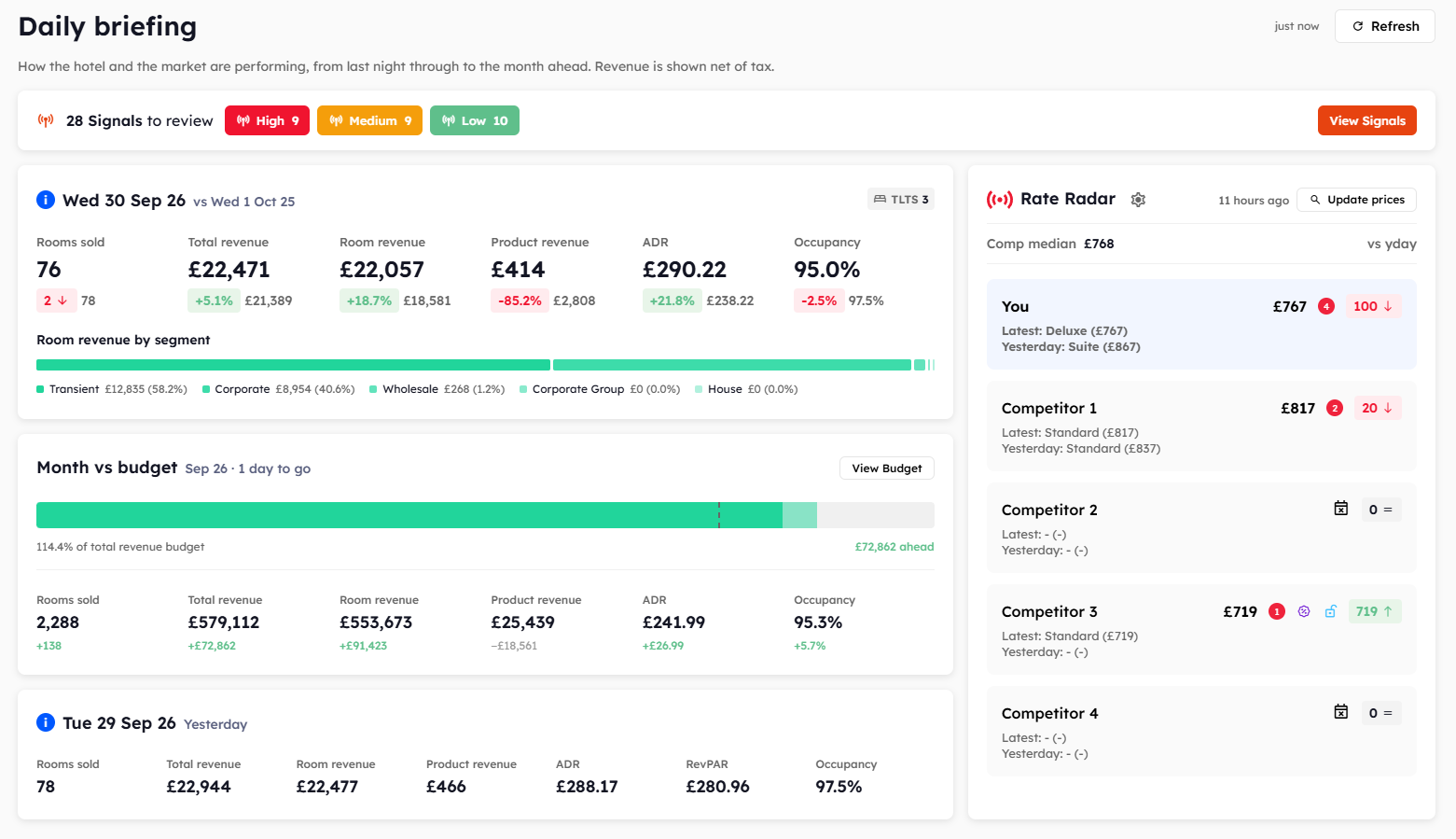
Task: Click the month vs budget progress bar
Action: [485, 515]
